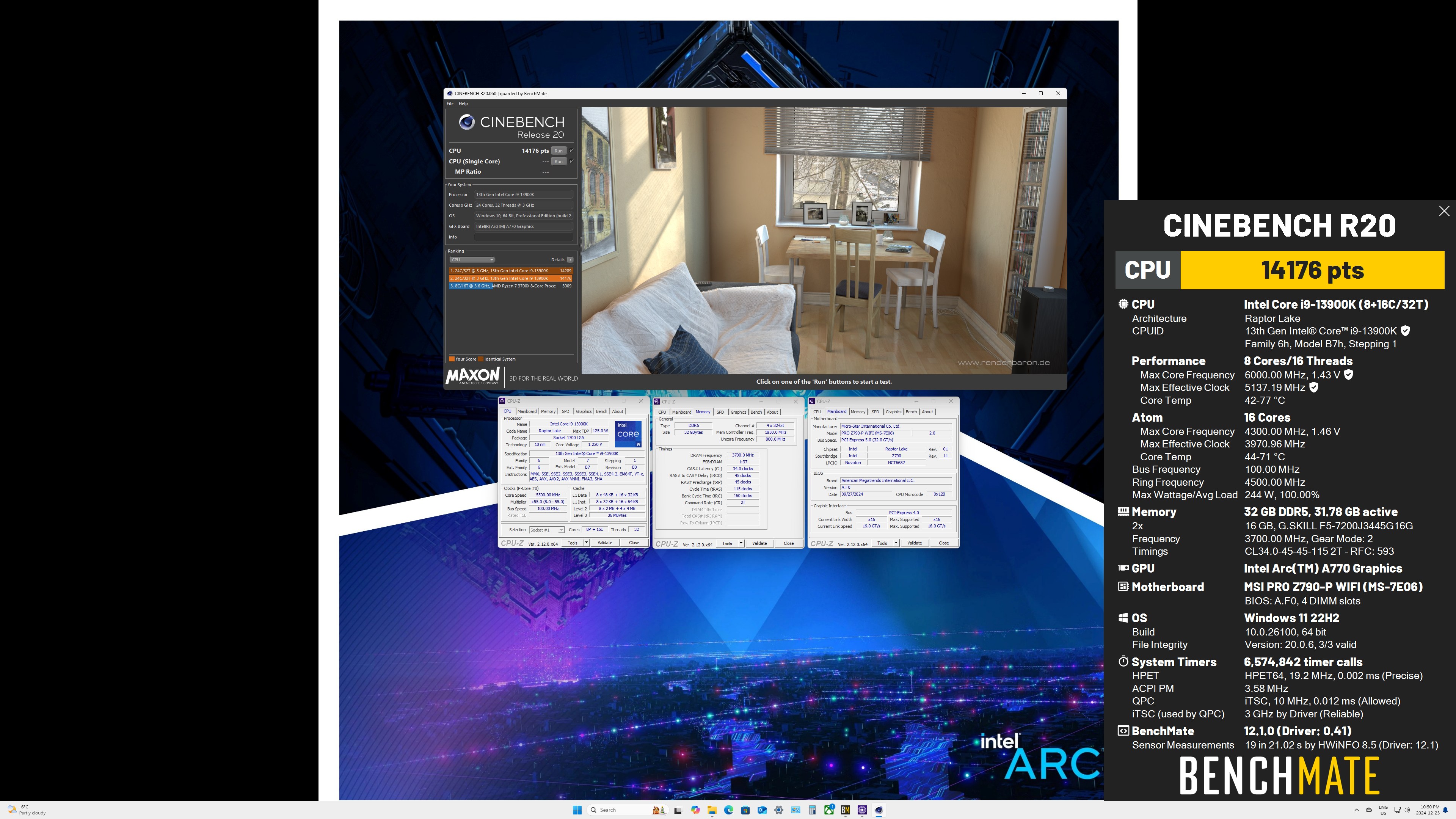Click Close button in Memory-tab CPU-Z window

789,543
